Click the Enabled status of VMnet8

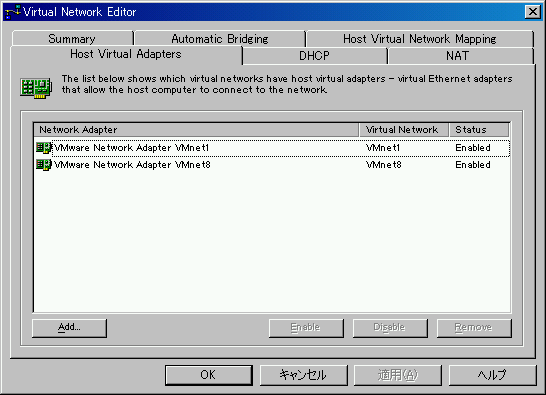[x=473, y=164]
